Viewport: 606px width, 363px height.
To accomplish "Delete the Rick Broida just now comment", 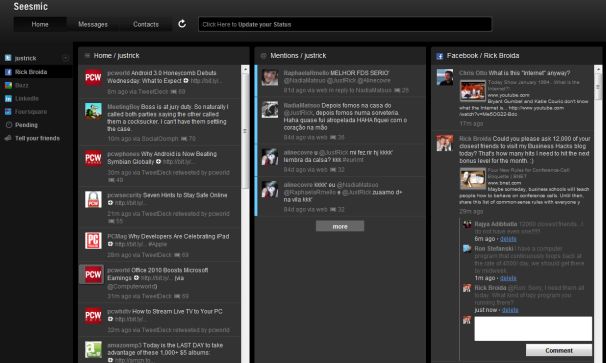I will tap(510, 310).
